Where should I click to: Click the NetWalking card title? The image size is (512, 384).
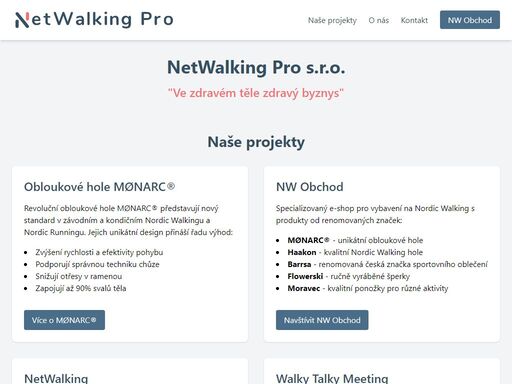[x=56, y=378]
